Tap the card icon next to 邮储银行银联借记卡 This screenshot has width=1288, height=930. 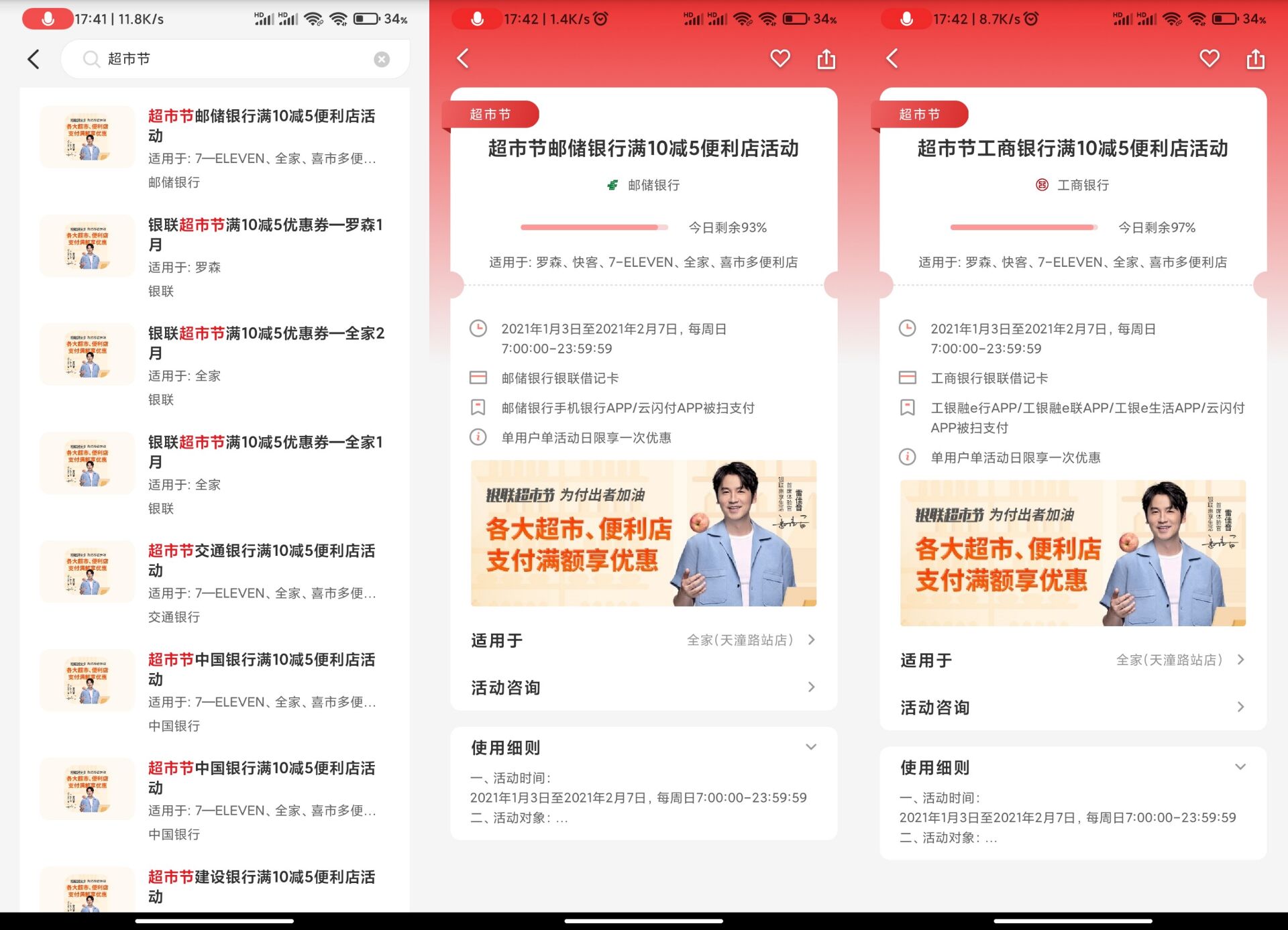coord(478,377)
